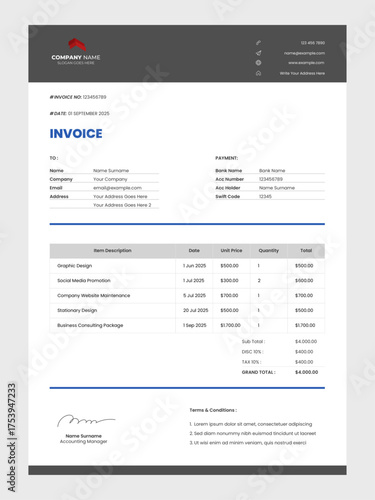375x500 pixels.
Task: Click the 'DISC 10% :' label
Action: (x=252, y=352)
